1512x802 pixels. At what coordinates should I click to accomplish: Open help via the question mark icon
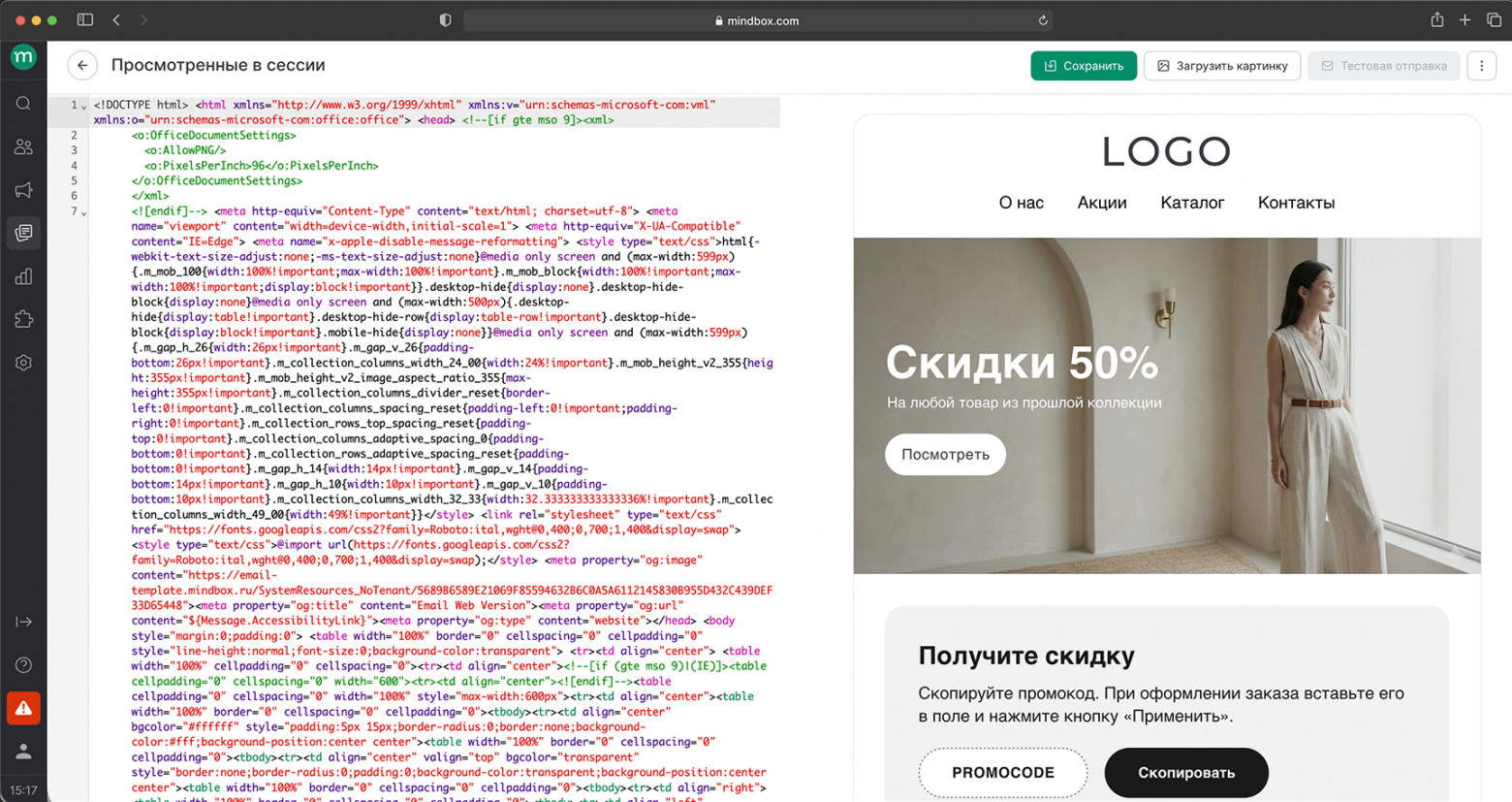pyautogui.click(x=23, y=664)
